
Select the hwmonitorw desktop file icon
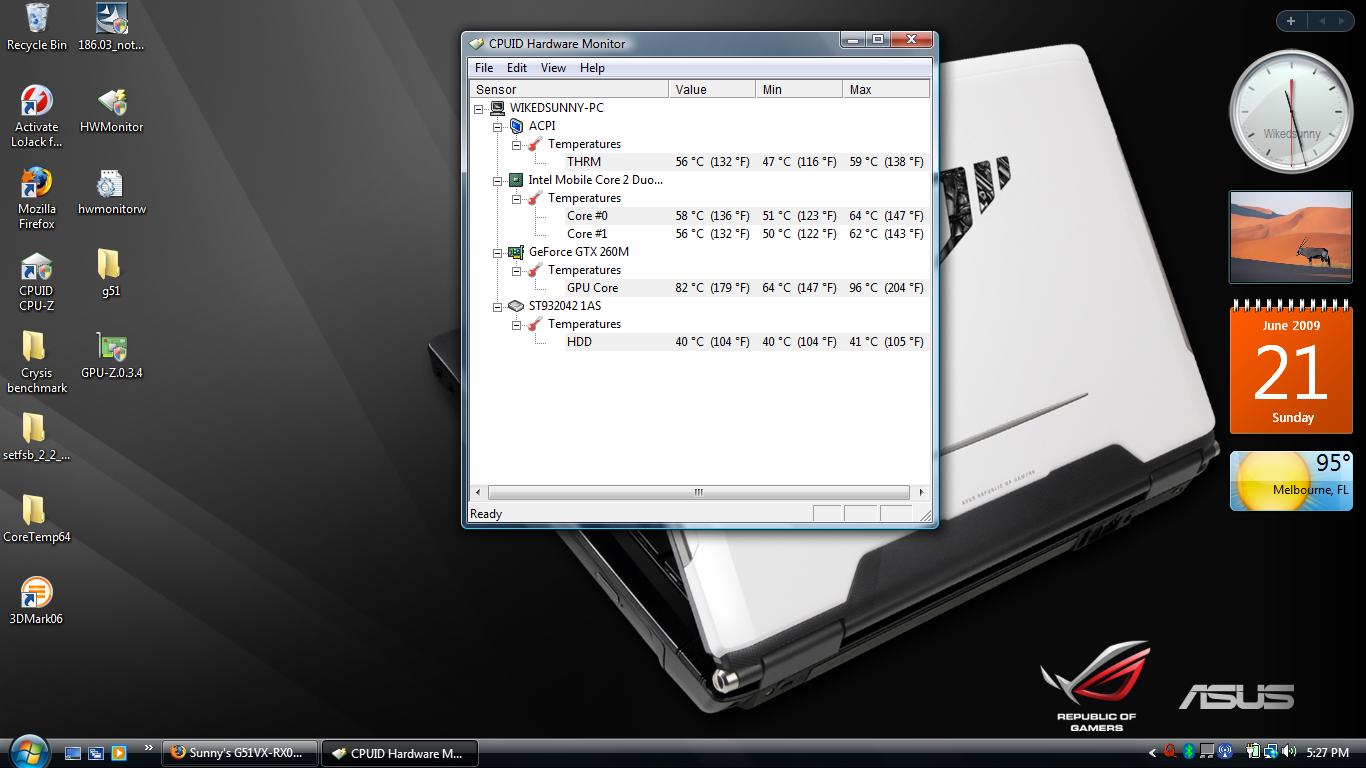(x=111, y=192)
